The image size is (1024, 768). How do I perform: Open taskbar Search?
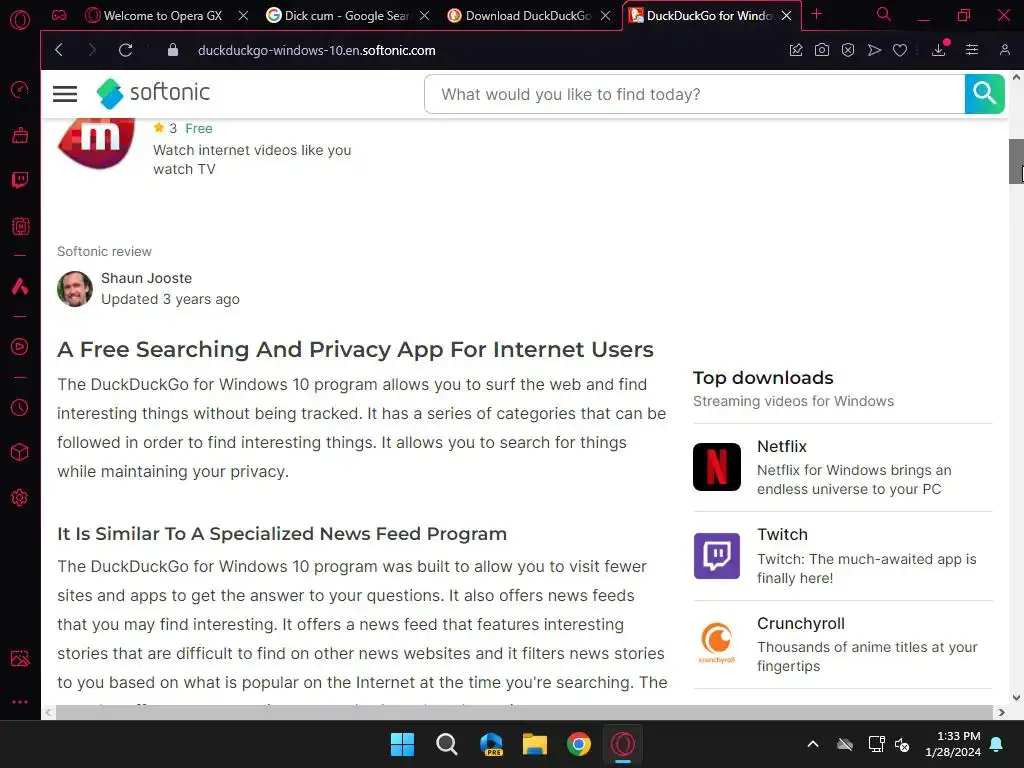(447, 744)
